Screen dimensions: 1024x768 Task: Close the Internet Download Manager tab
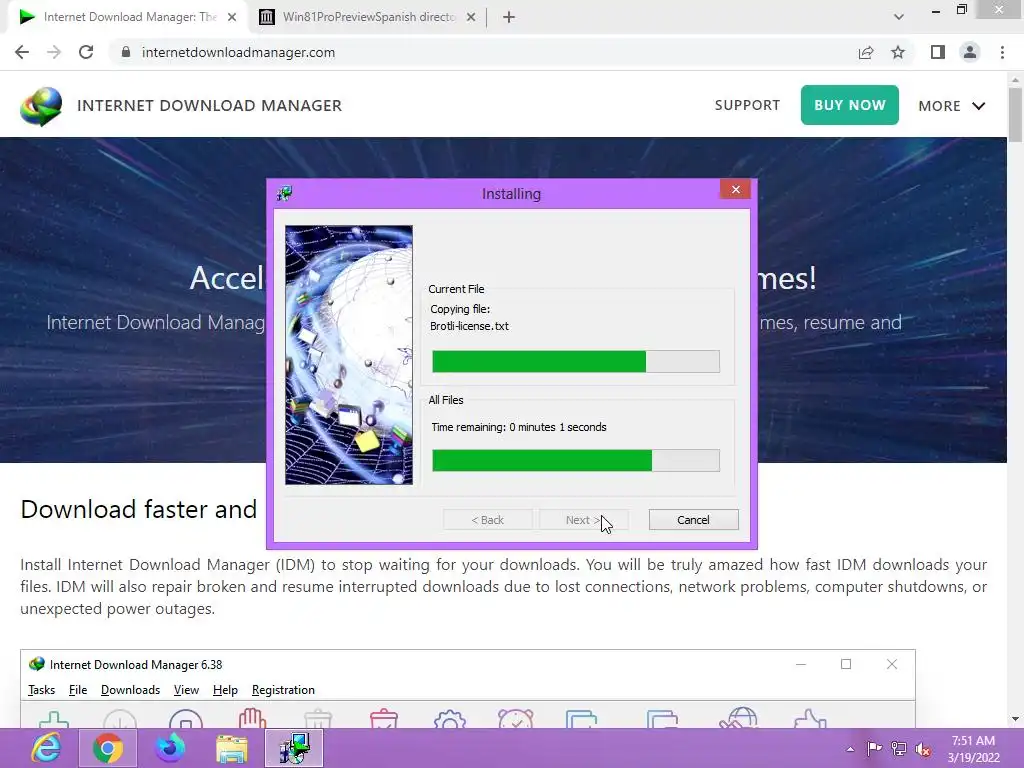[232, 17]
